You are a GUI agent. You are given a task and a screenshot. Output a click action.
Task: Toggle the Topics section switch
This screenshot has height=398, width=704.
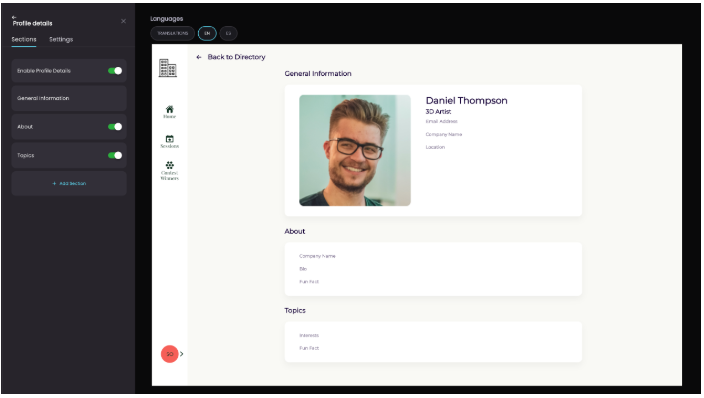[115, 155]
